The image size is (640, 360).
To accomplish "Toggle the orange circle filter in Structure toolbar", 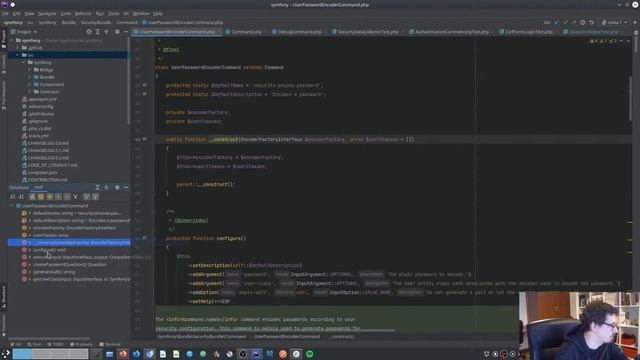I will [x=41, y=197].
